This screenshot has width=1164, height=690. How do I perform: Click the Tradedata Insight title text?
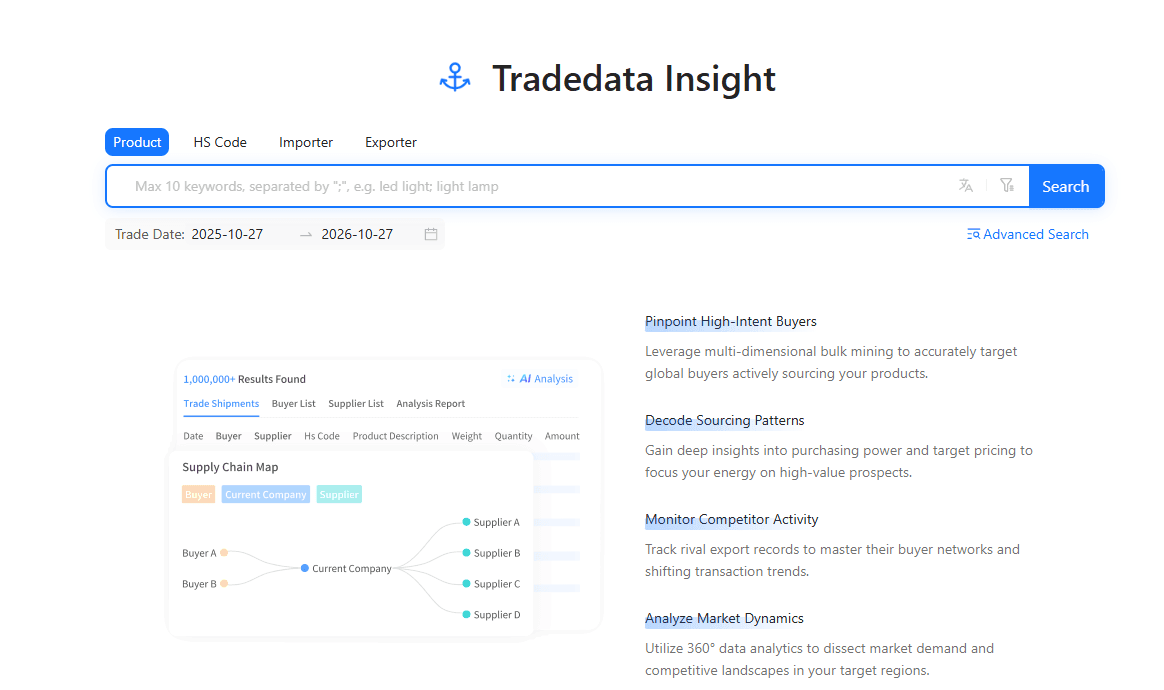(633, 79)
